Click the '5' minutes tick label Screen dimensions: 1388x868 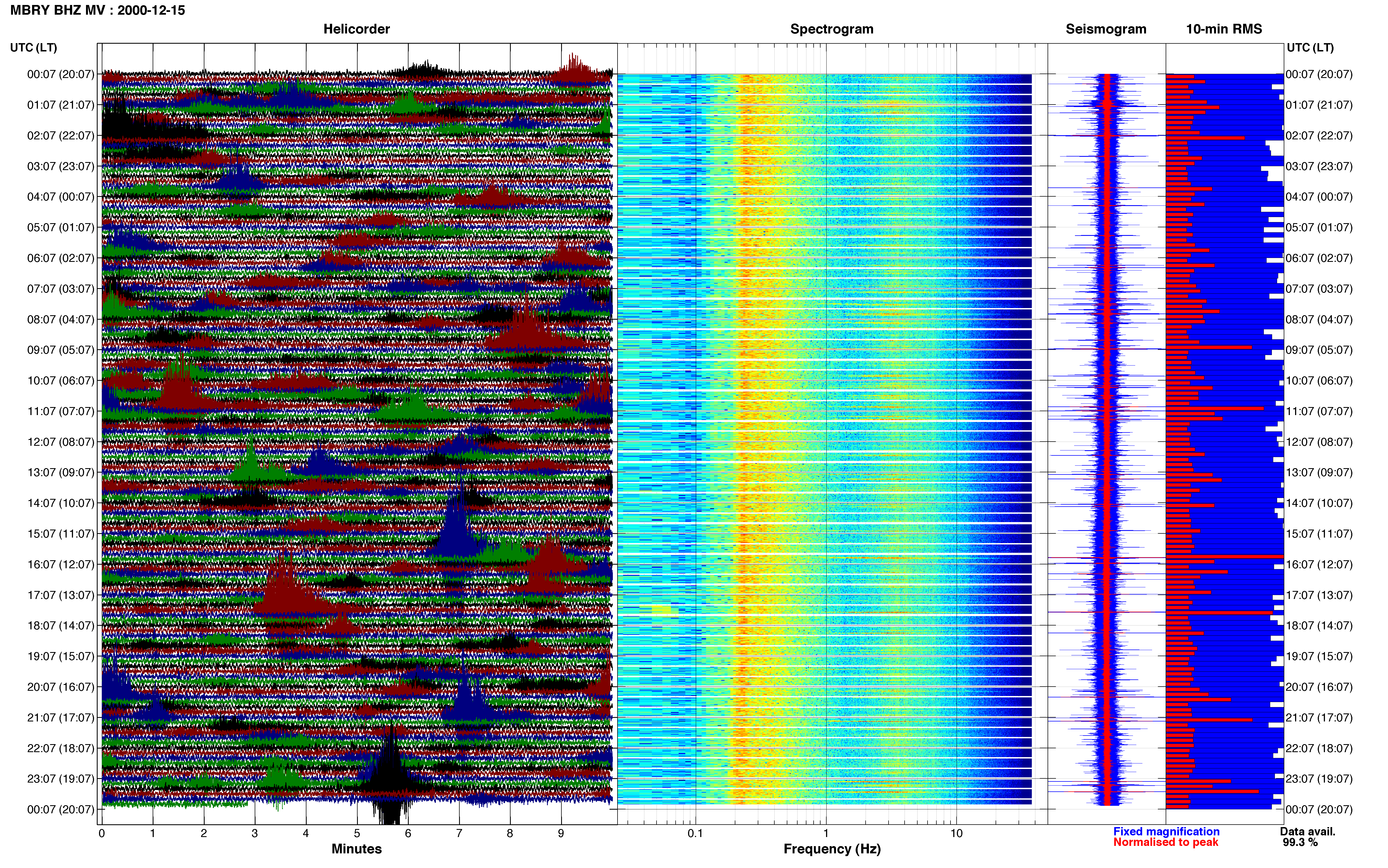(357, 833)
